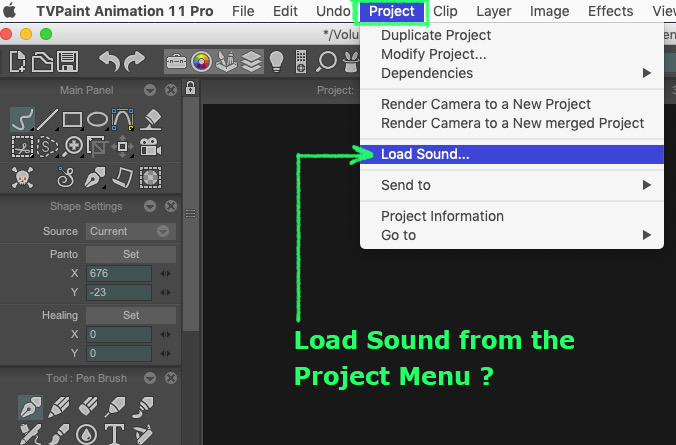
Task: Click the Undo arrow icon
Action: click(x=109, y=61)
